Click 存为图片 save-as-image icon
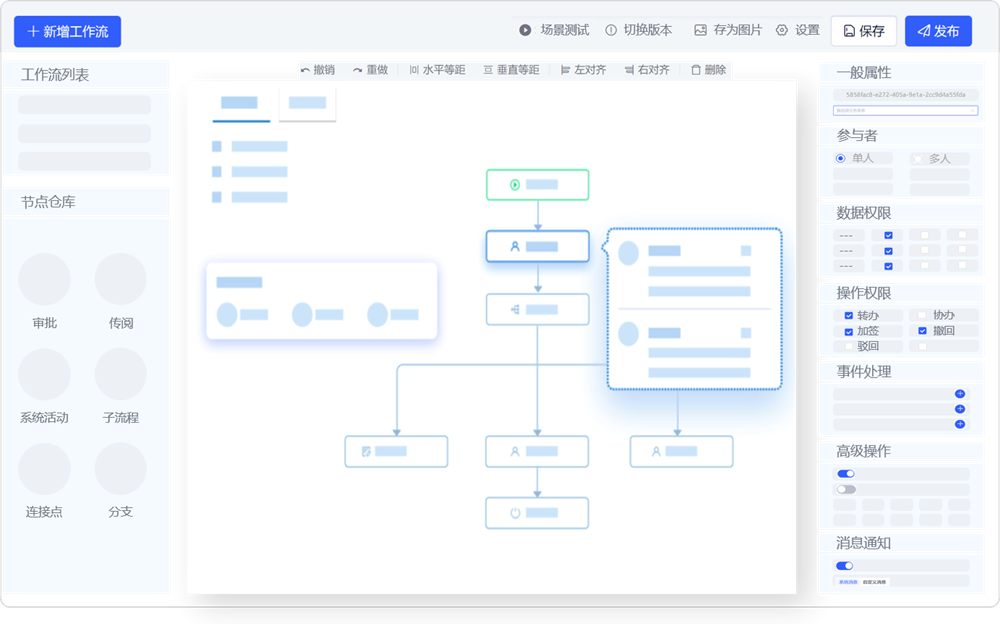The image size is (1000, 624). pyautogui.click(x=700, y=30)
